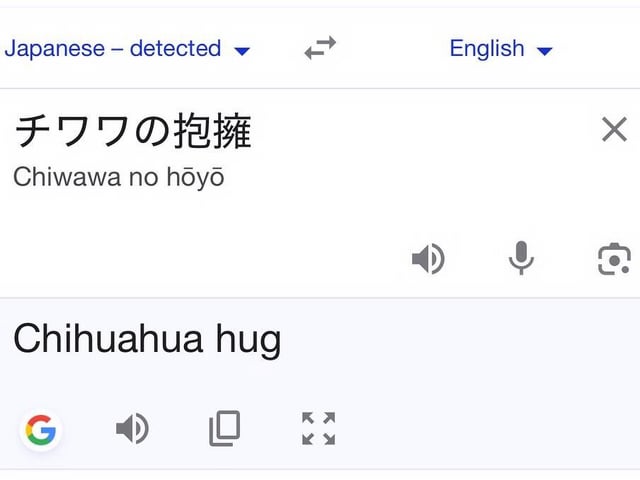Copy the translation to clipboard

pos(225,429)
